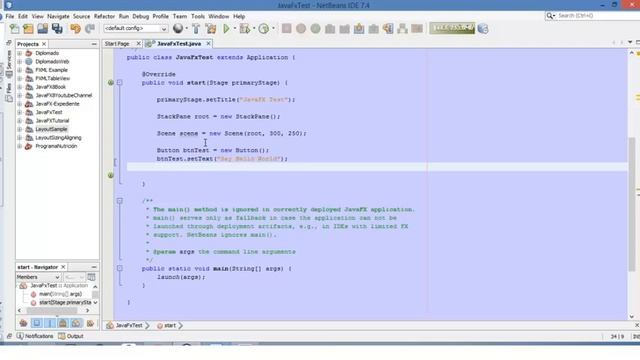Click the browser globe icon in toolbar
This screenshot has width=640, height=360.
(178, 28)
